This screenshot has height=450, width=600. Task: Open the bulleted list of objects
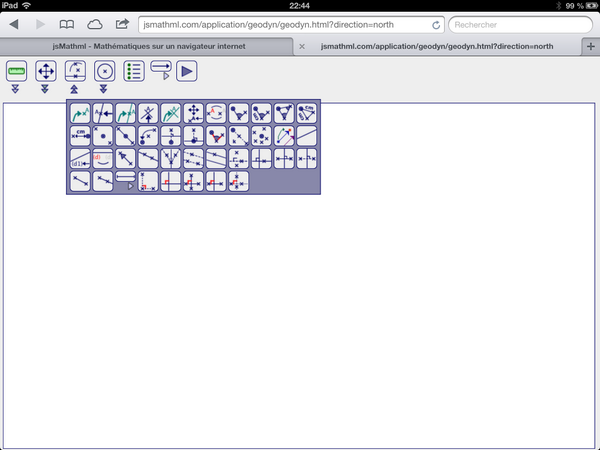pyautogui.click(x=134, y=71)
